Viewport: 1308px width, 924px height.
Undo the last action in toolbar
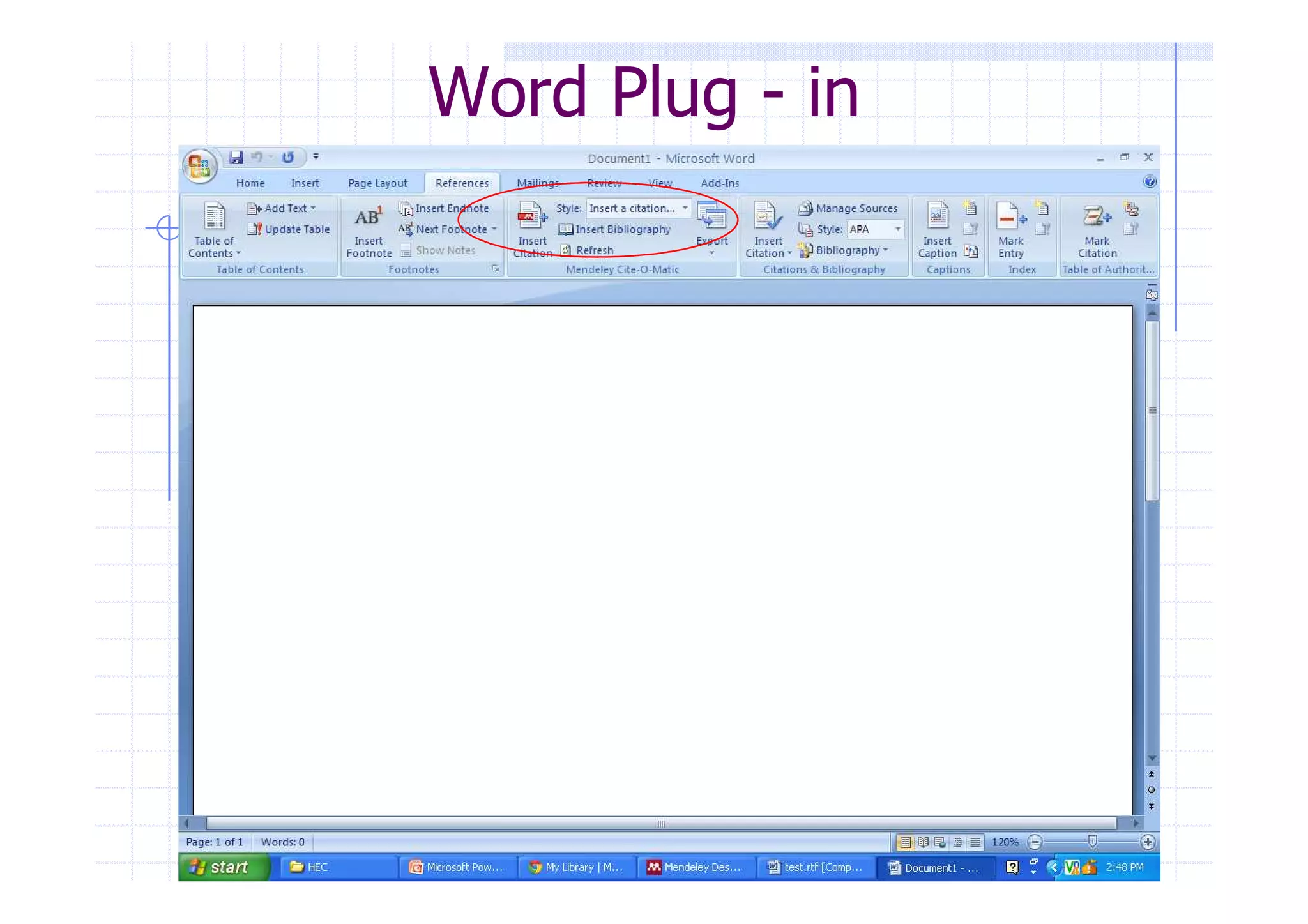click(257, 157)
